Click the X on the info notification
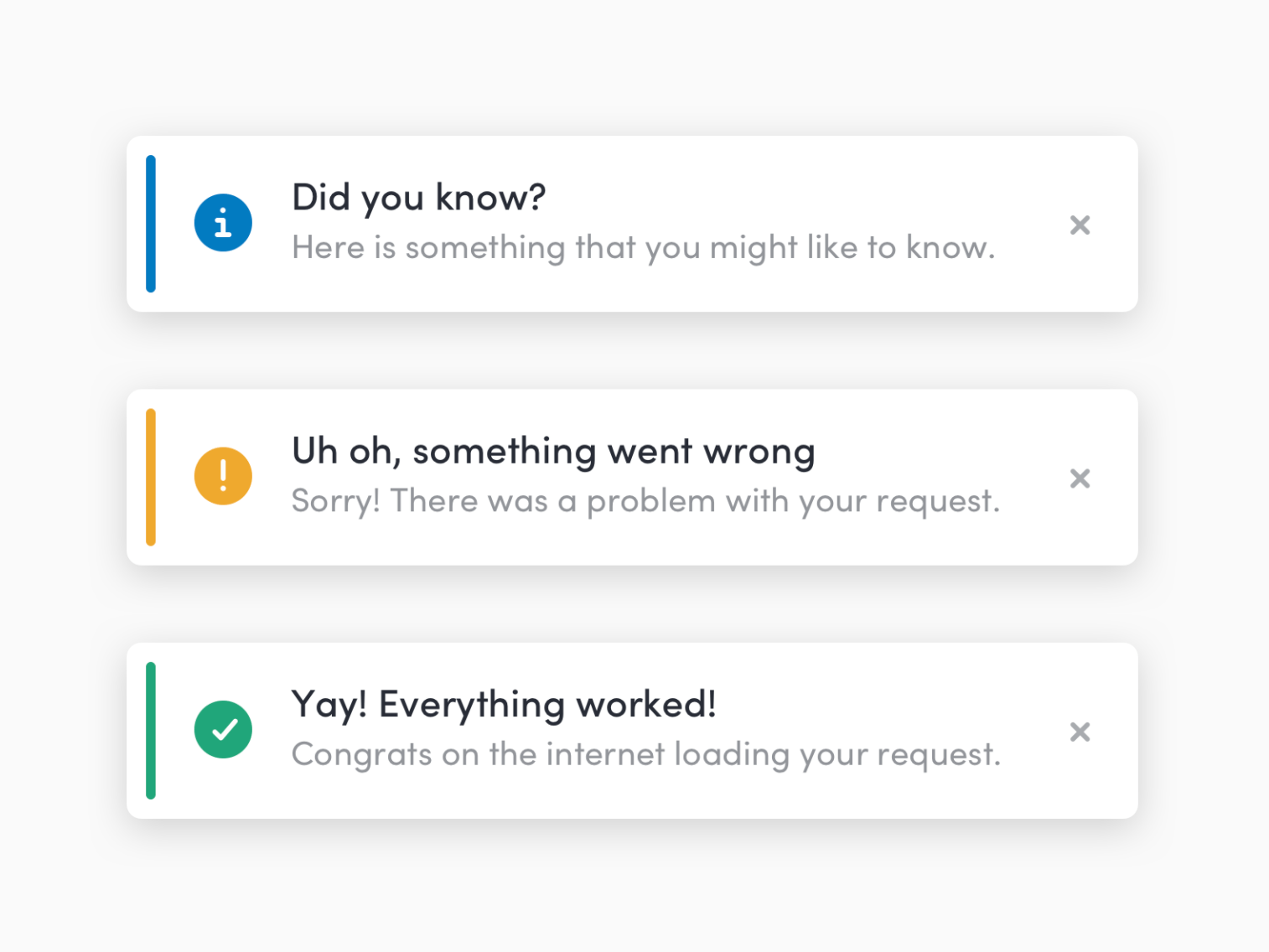The width and height of the screenshot is (1269, 952). click(x=1080, y=225)
